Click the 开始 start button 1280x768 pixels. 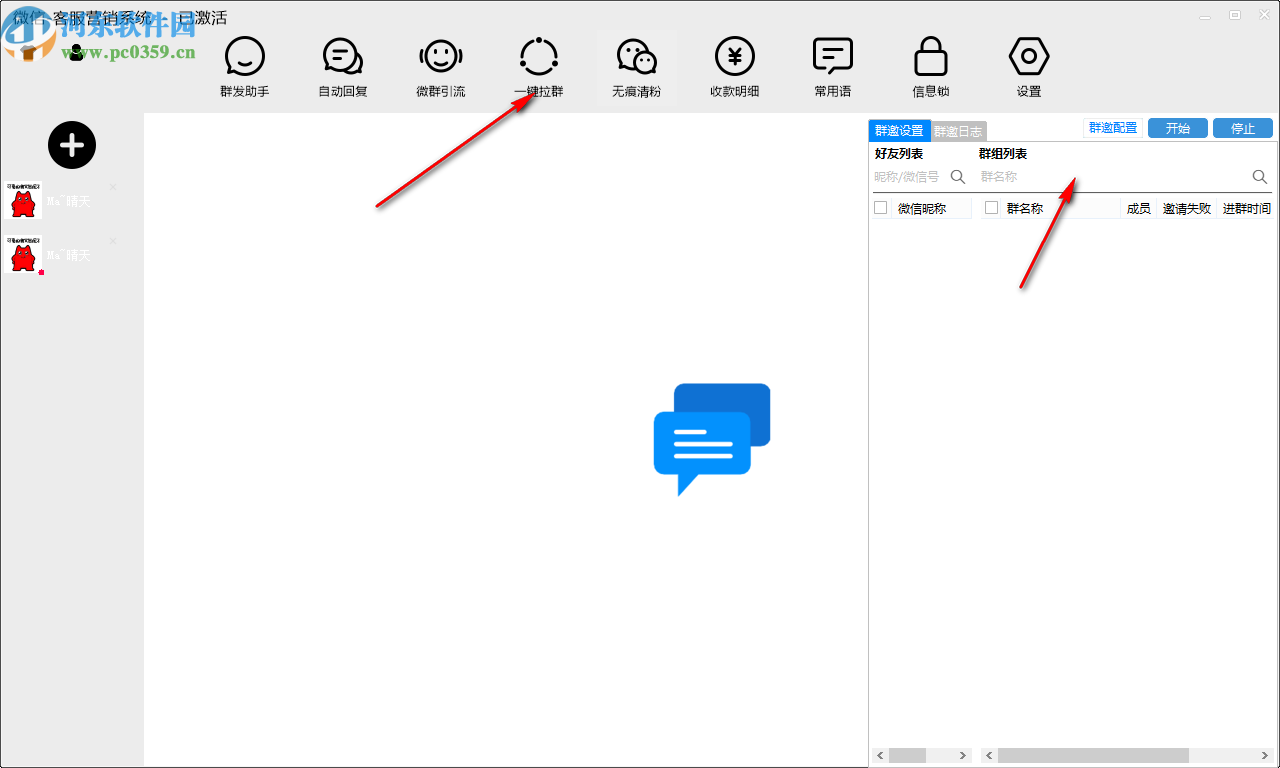coord(1177,128)
